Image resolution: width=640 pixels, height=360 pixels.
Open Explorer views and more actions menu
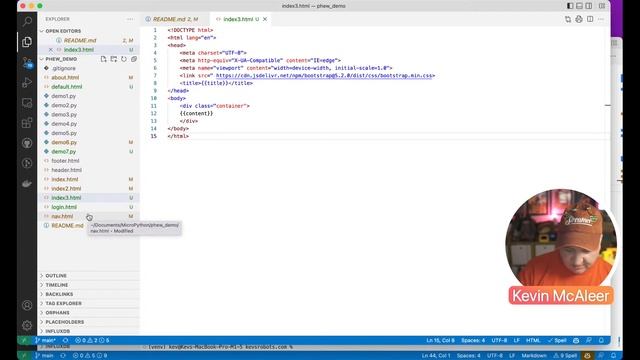tap(130, 19)
